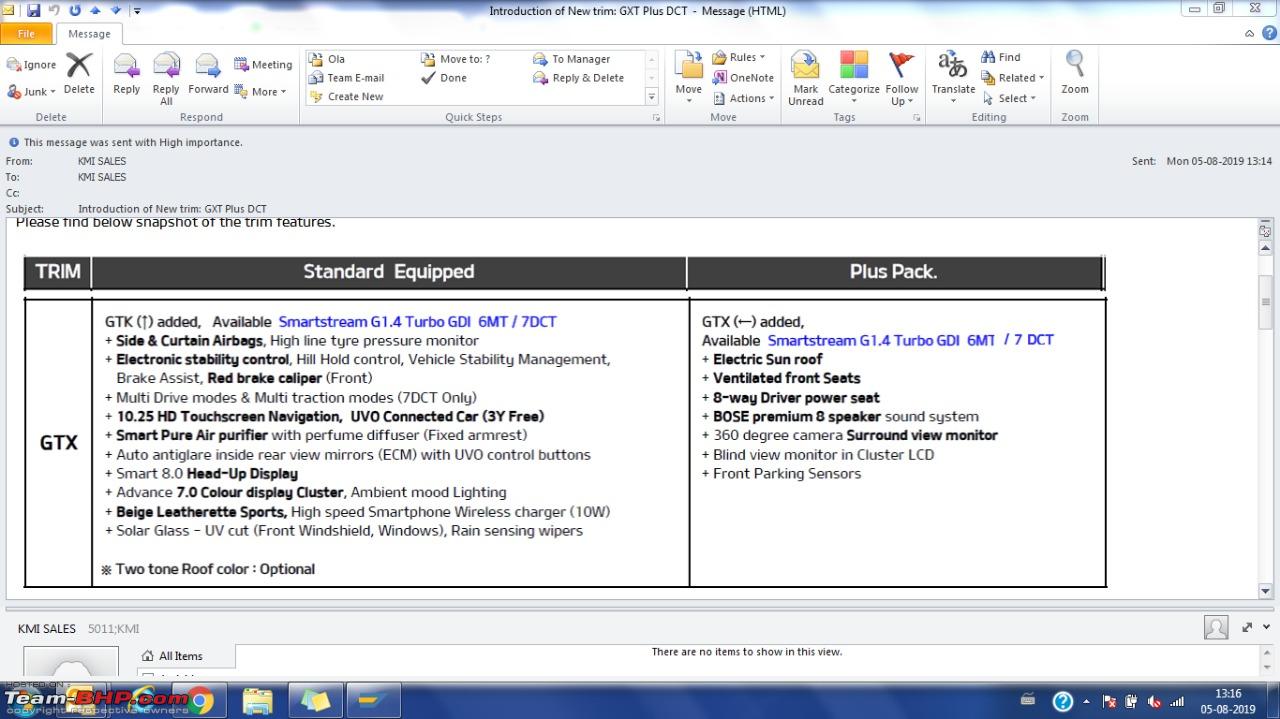Open the Related dropdown

pyautogui.click(x=1013, y=78)
